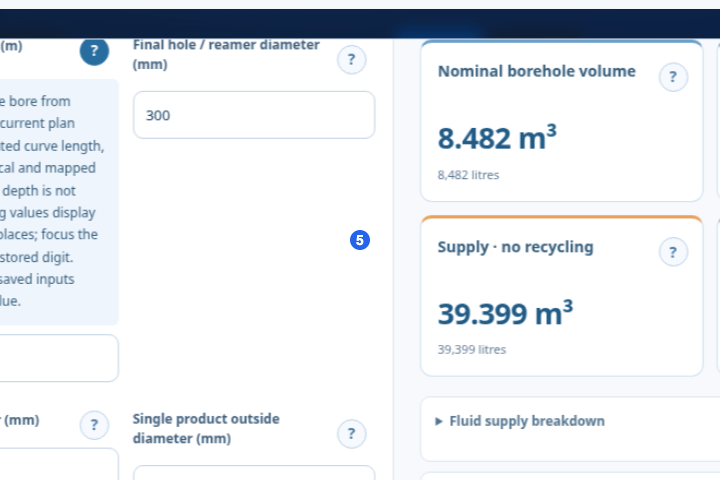This screenshot has height=480, width=720.
Task: Open help for Single product outside diameter
Action: click(351, 434)
